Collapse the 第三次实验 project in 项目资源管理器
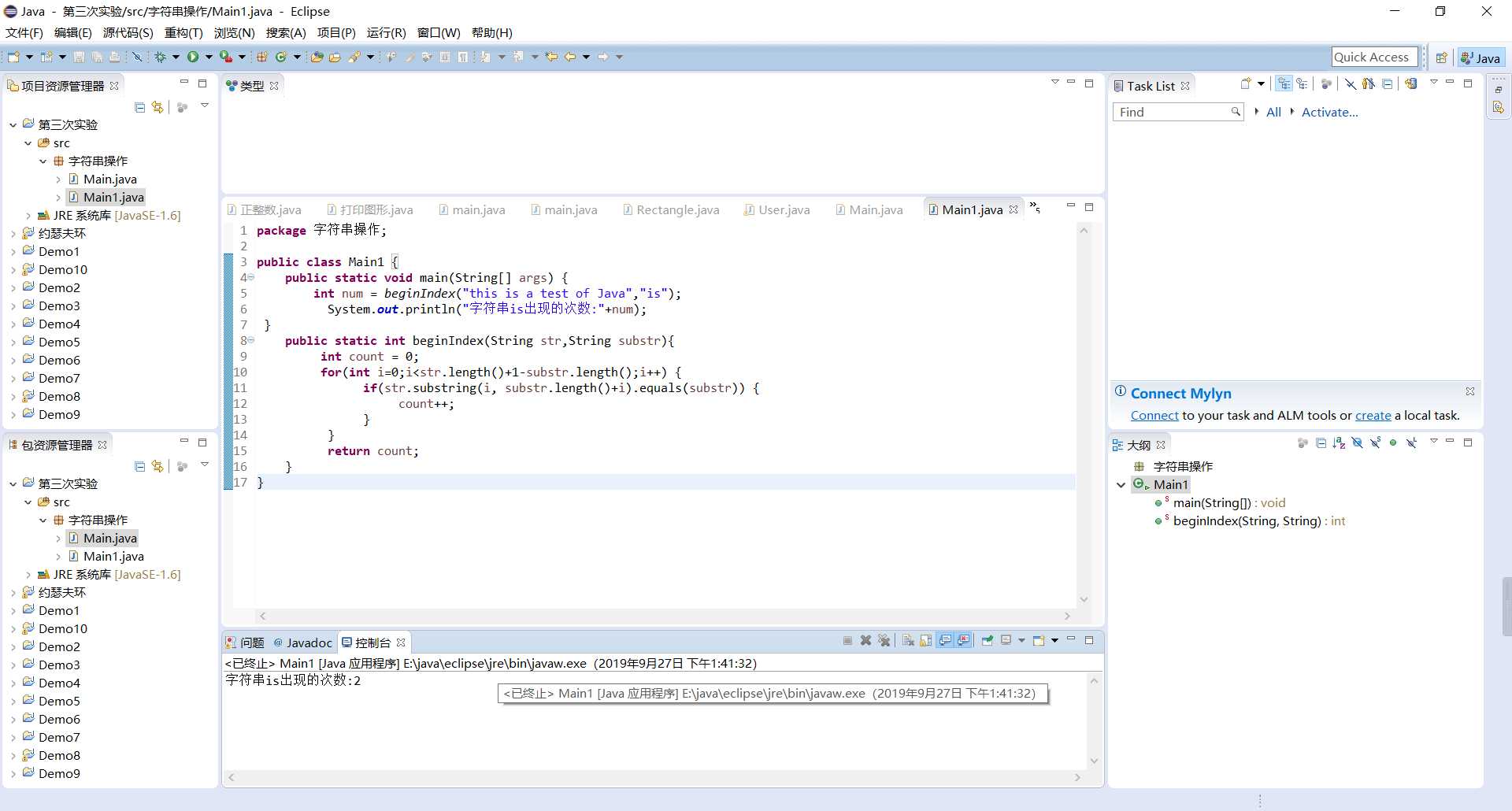This screenshot has height=811, width=1512. (x=13, y=124)
